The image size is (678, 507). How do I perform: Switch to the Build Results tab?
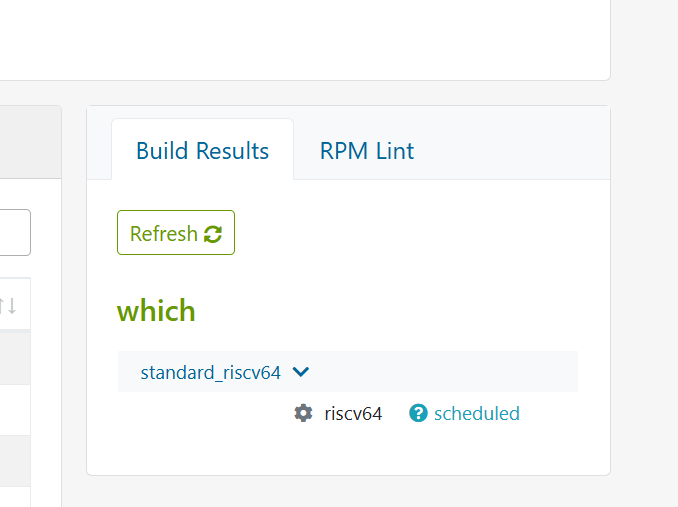tap(202, 151)
